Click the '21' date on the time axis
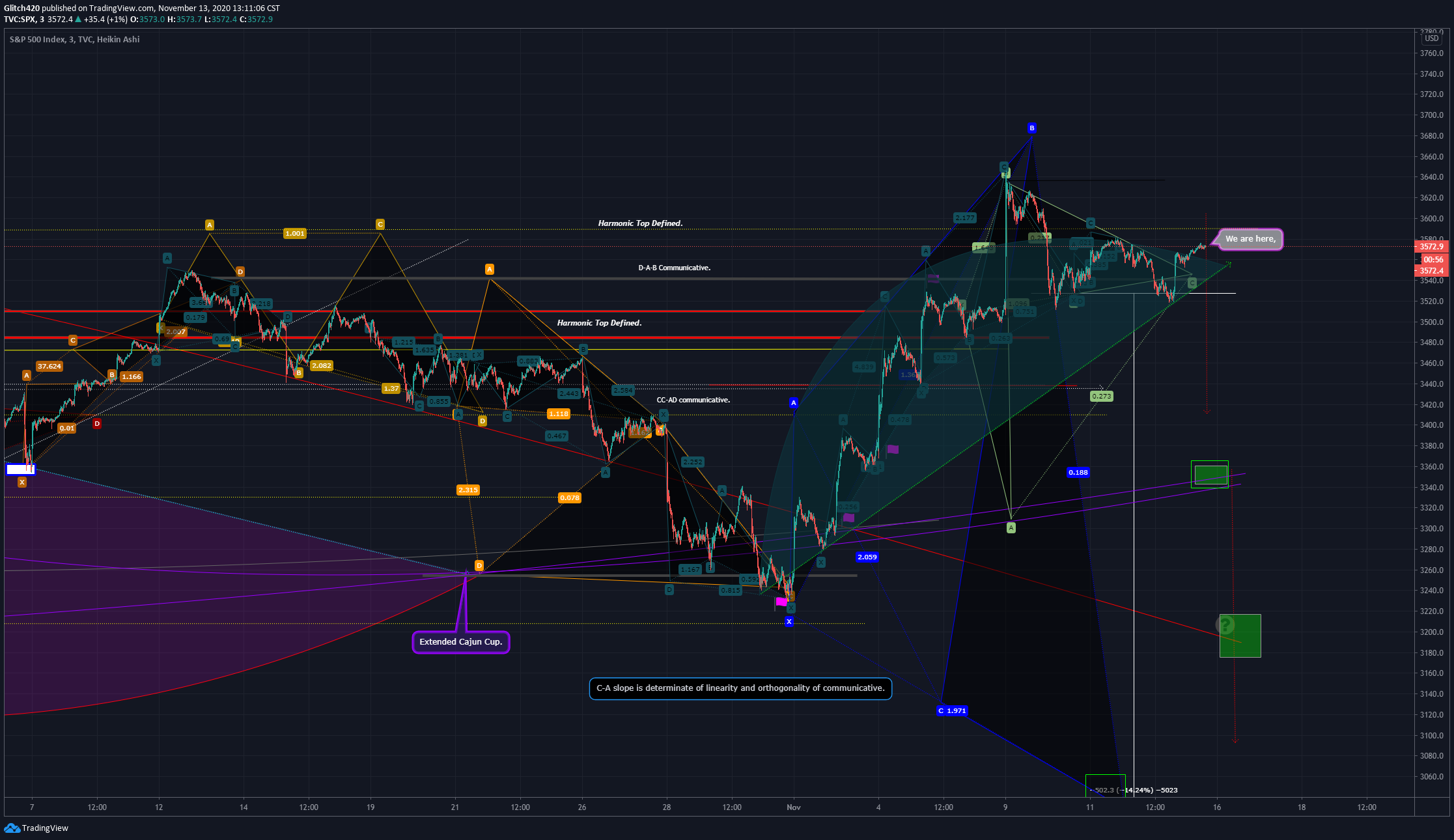The image size is (1454, 840). 455,807
